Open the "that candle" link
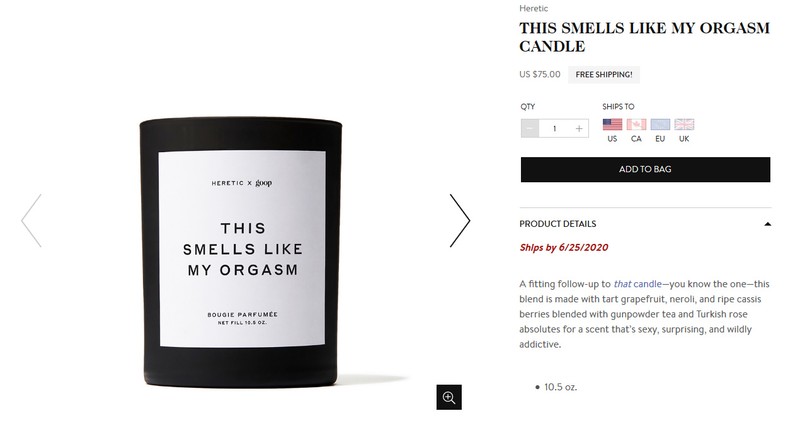The width and height of the screenshot is (800, 423). click(637, 284)
